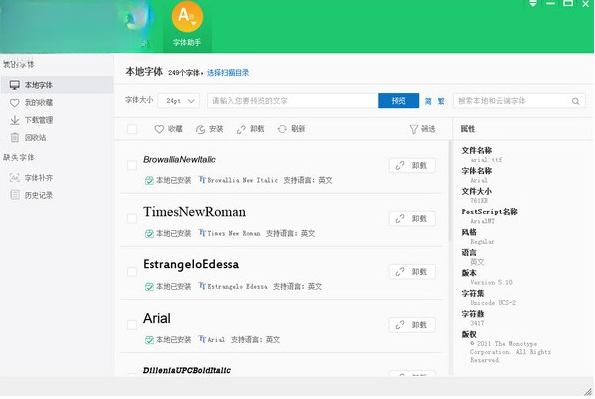
Task: Select 本地字体 in the sidebar
Action: click(x=56, y=85)
